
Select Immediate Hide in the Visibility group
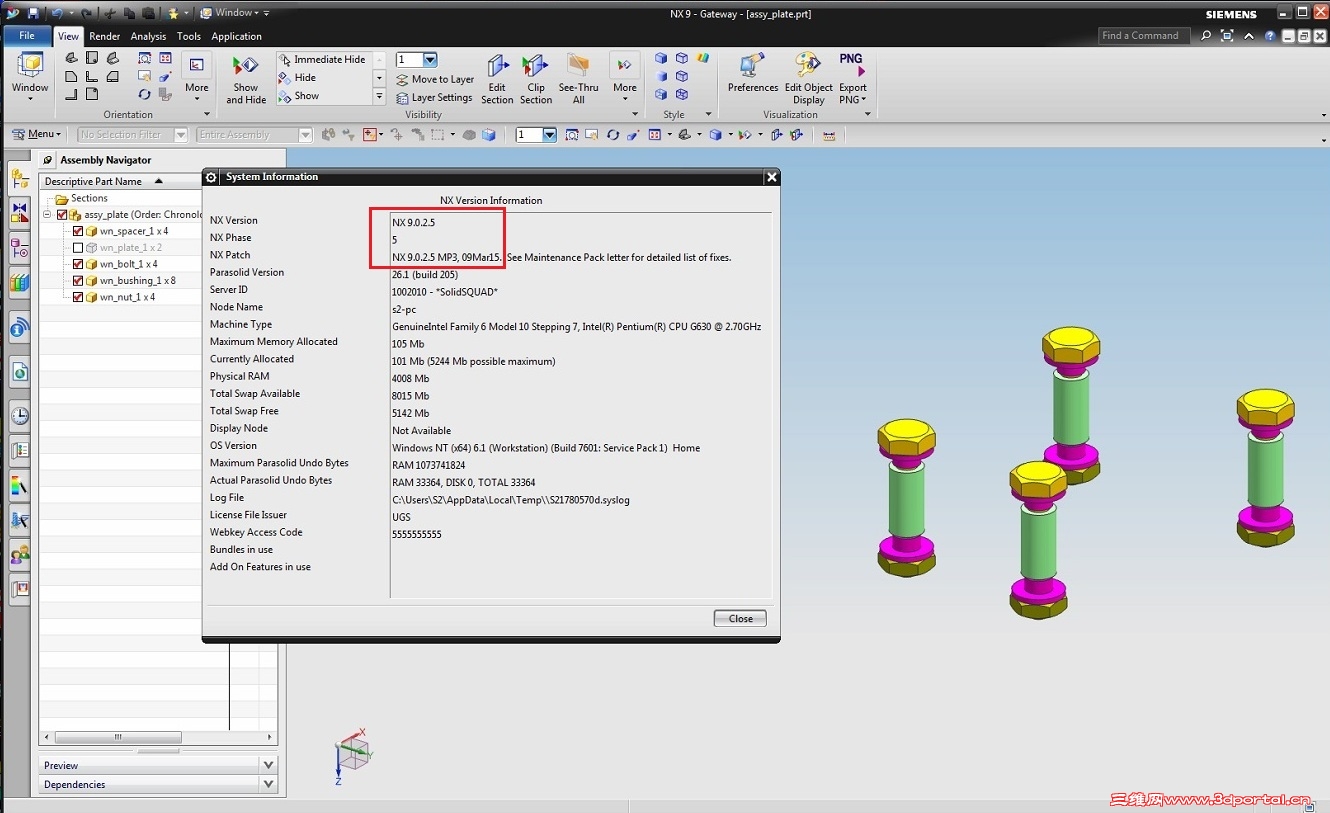point(323,59)
